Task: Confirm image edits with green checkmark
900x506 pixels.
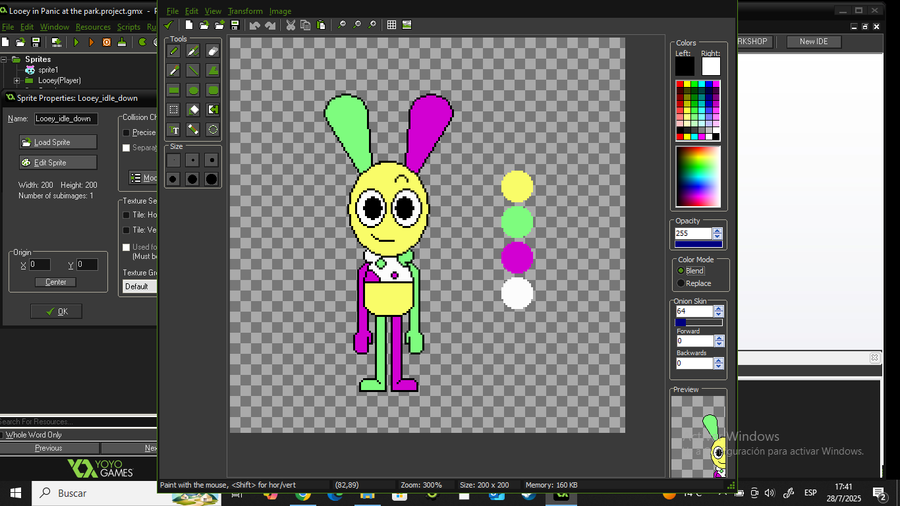Action: pyautogui.click(x=168, y=25)
